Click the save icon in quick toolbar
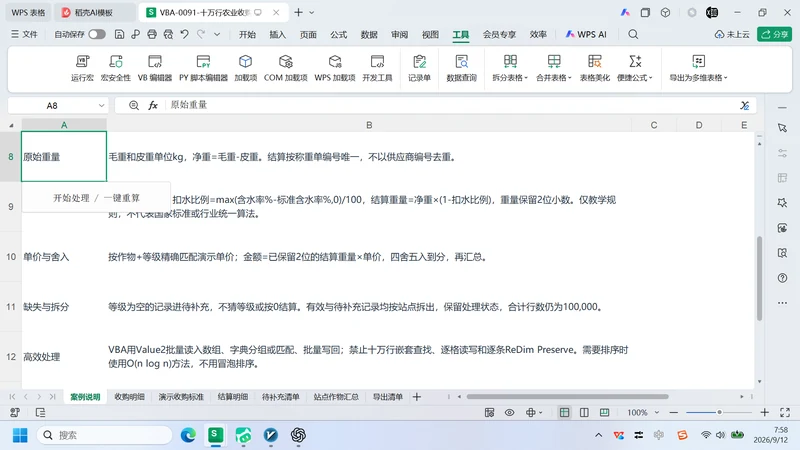The image size is (800, 450). (x=119, y=34)
